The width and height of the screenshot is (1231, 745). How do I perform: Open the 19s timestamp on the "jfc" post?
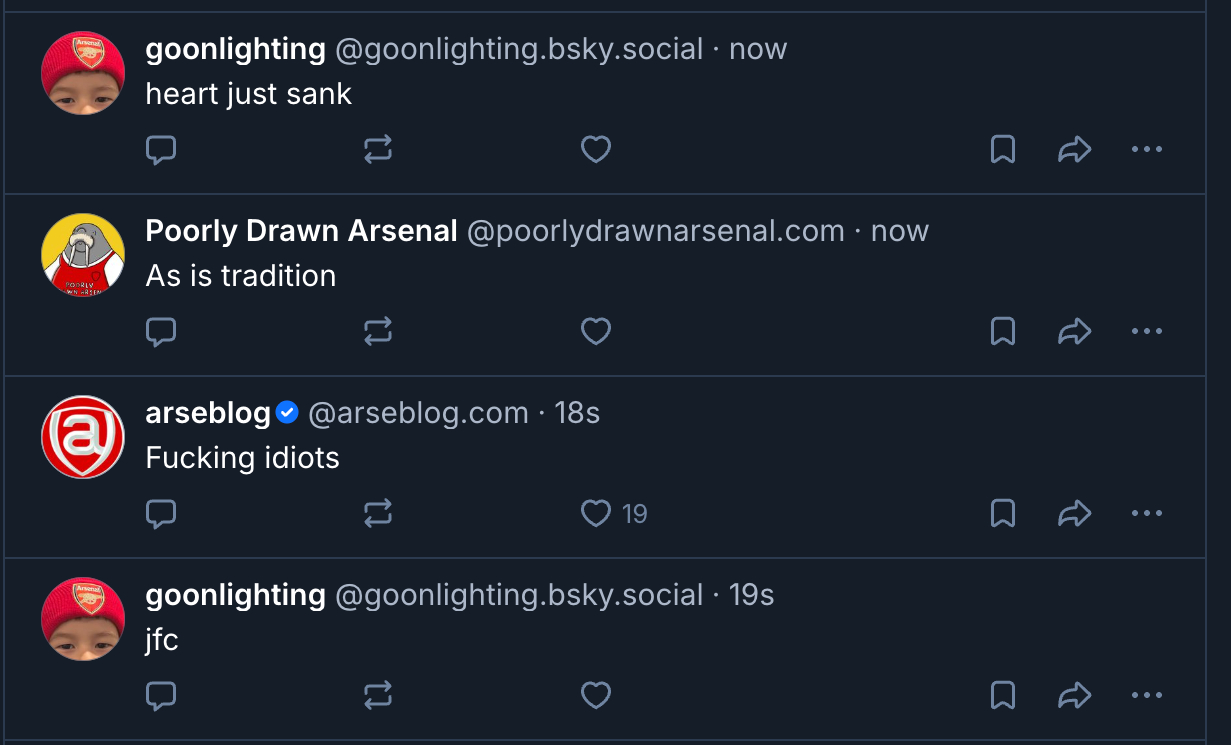(x=752, y=595)
